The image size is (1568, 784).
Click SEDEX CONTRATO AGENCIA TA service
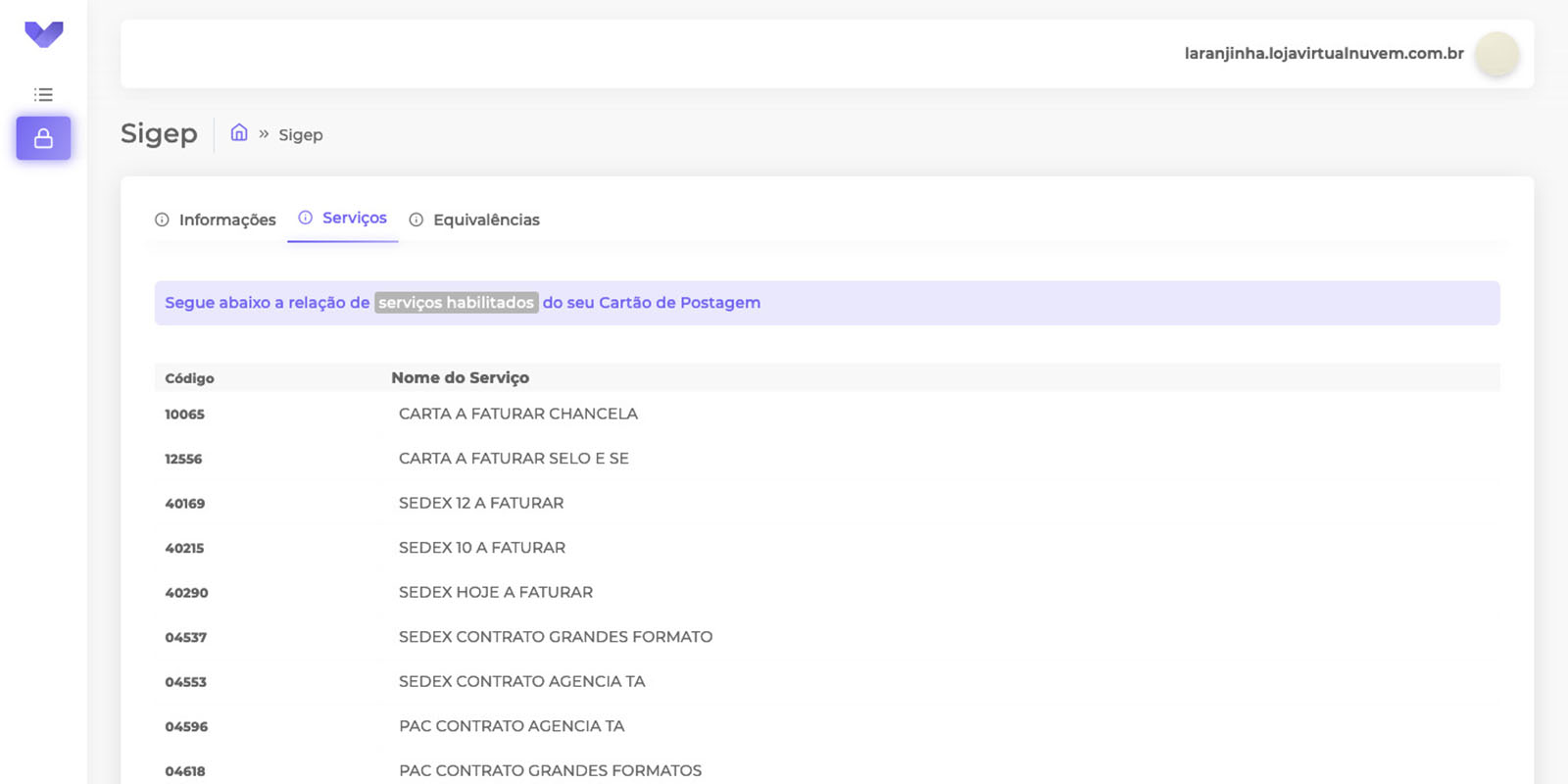point(522,681)
